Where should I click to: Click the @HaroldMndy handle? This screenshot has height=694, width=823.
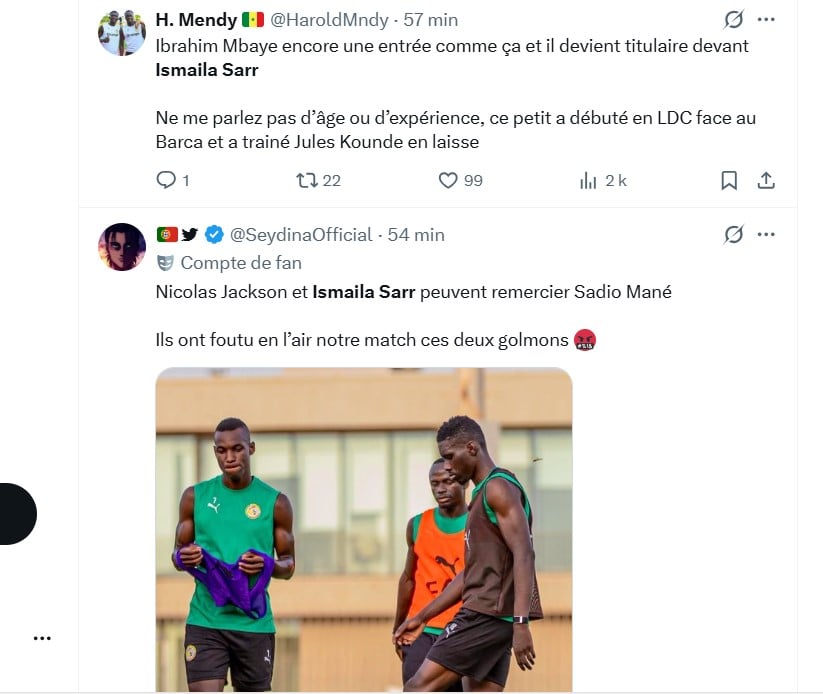click(330, 20)
